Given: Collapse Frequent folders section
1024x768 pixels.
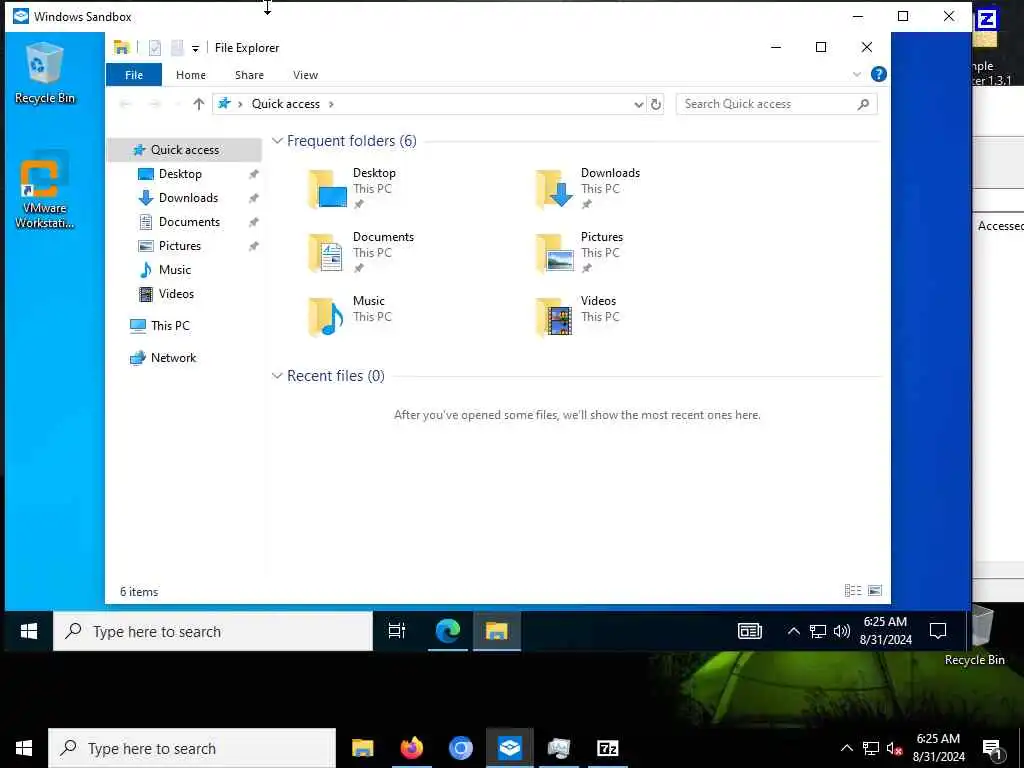Looking at the screenshot, I should click(x=277, y=141).
